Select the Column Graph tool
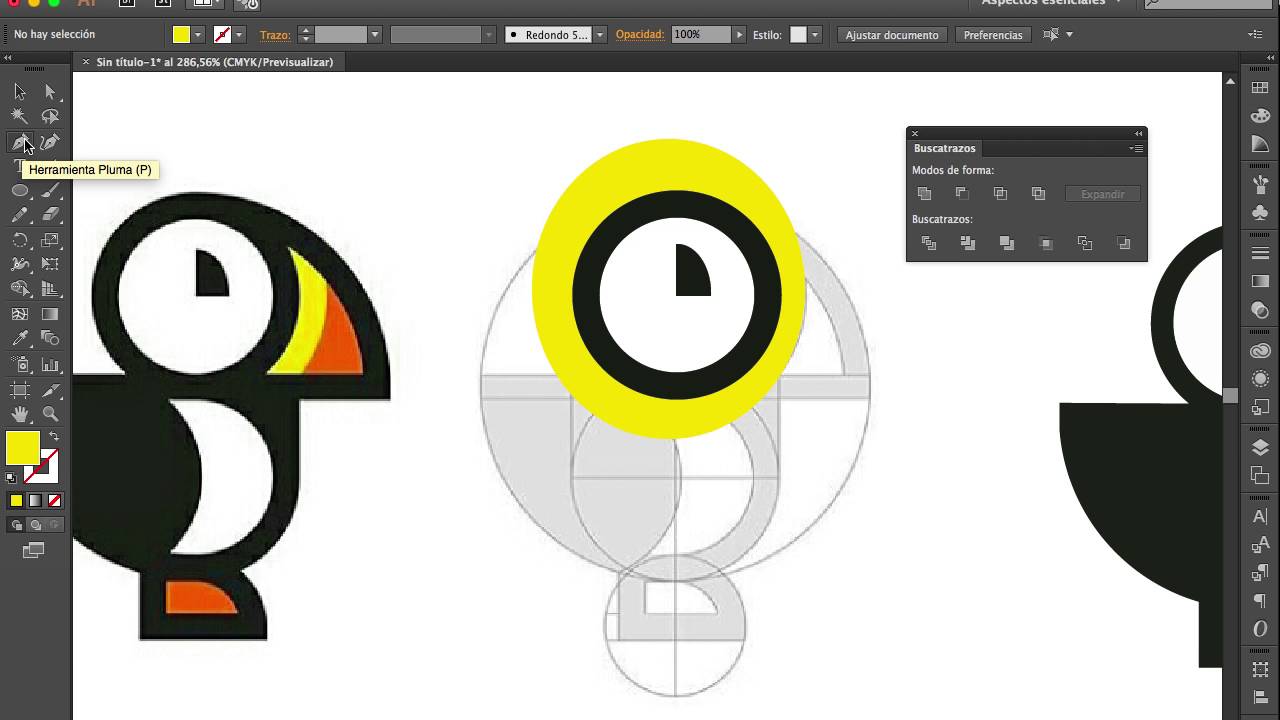Image resolution: width=1280 pixels, height=720 pixels. [x=50, y=365]
